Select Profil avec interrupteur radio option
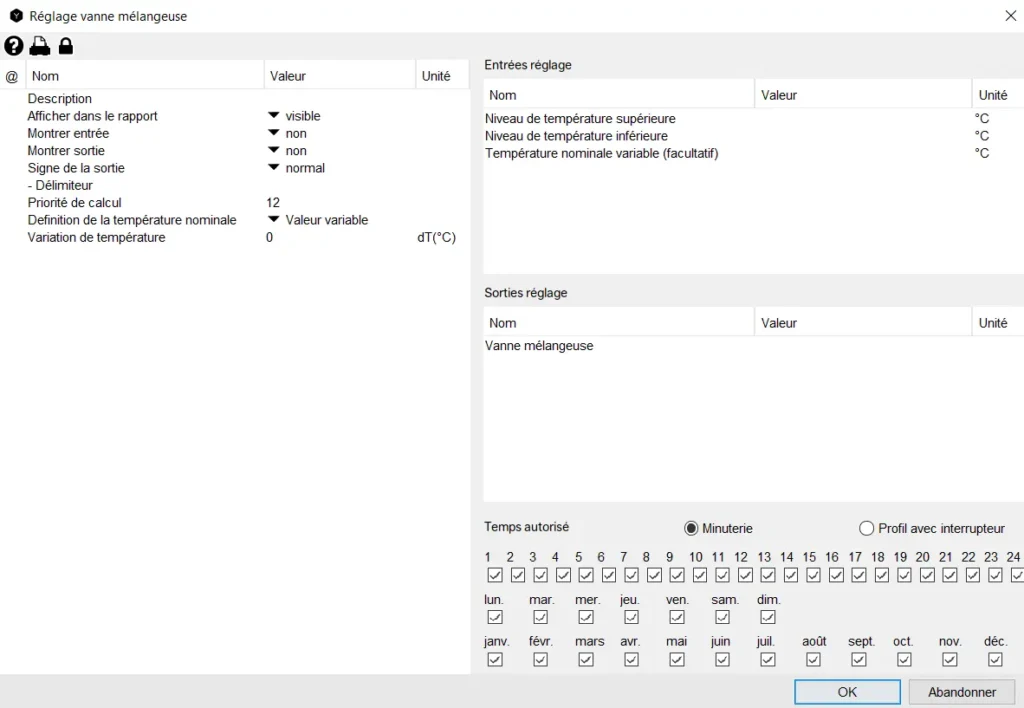1024x708 pixels. click(x=867, y=528)
